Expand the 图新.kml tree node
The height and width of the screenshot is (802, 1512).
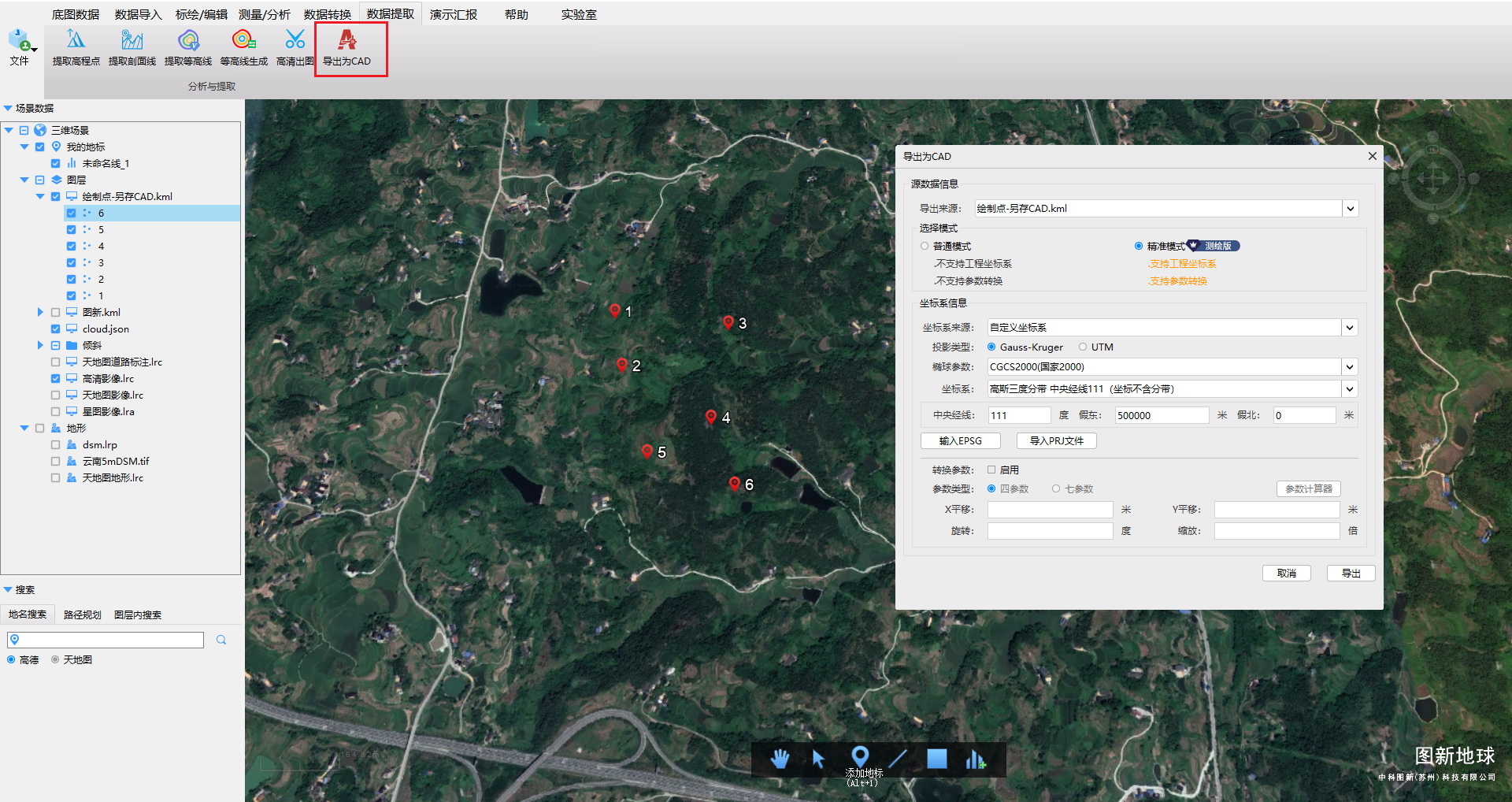(40, 313)
